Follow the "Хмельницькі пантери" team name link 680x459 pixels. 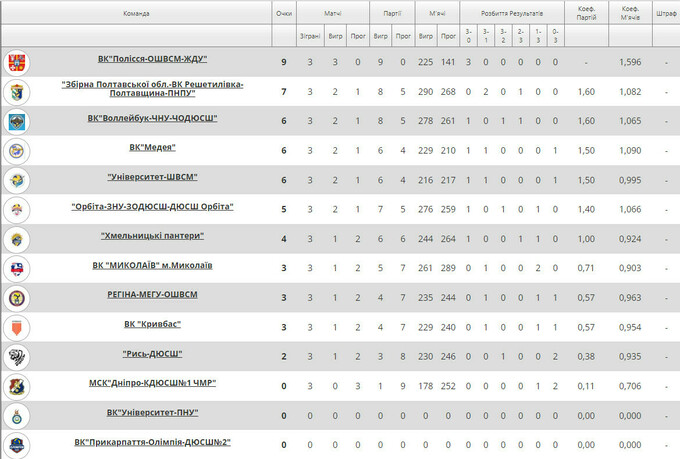152,236
